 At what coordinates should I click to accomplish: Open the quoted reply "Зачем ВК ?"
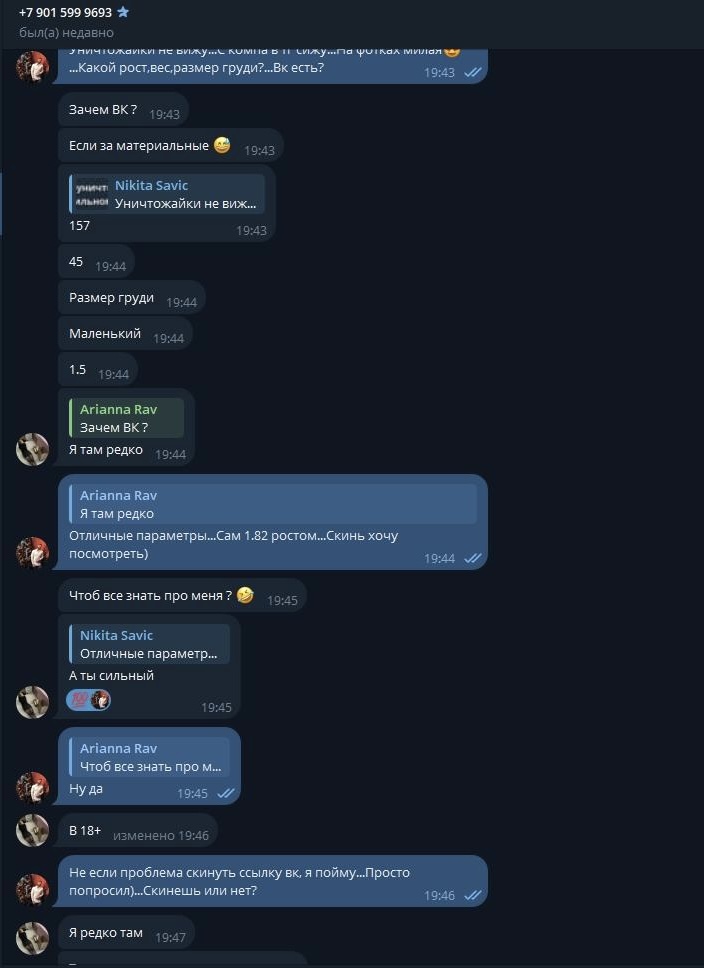(x=126, y=418)
